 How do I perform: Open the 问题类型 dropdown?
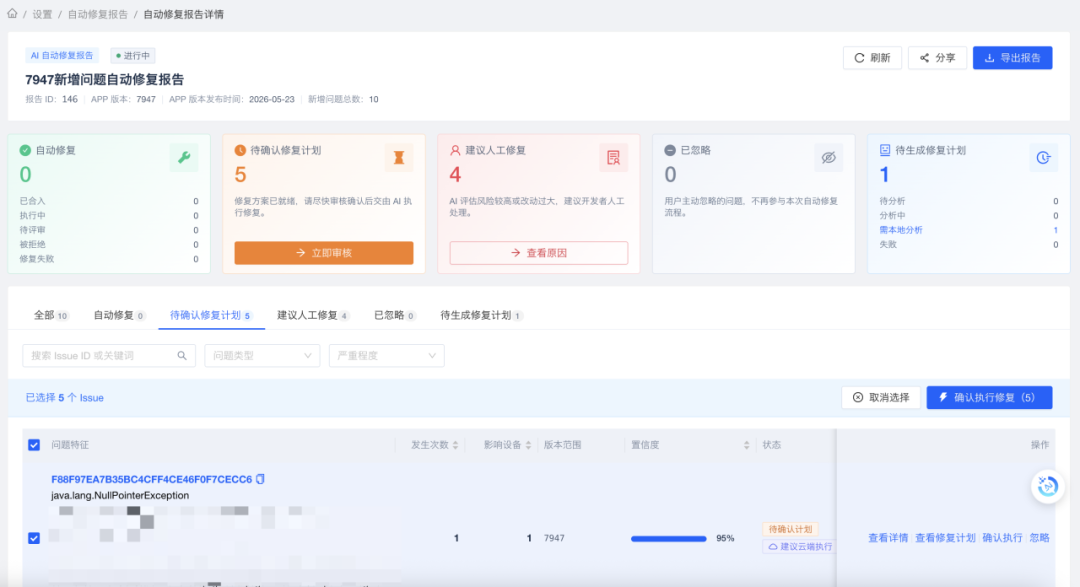[x=262, y=356]
